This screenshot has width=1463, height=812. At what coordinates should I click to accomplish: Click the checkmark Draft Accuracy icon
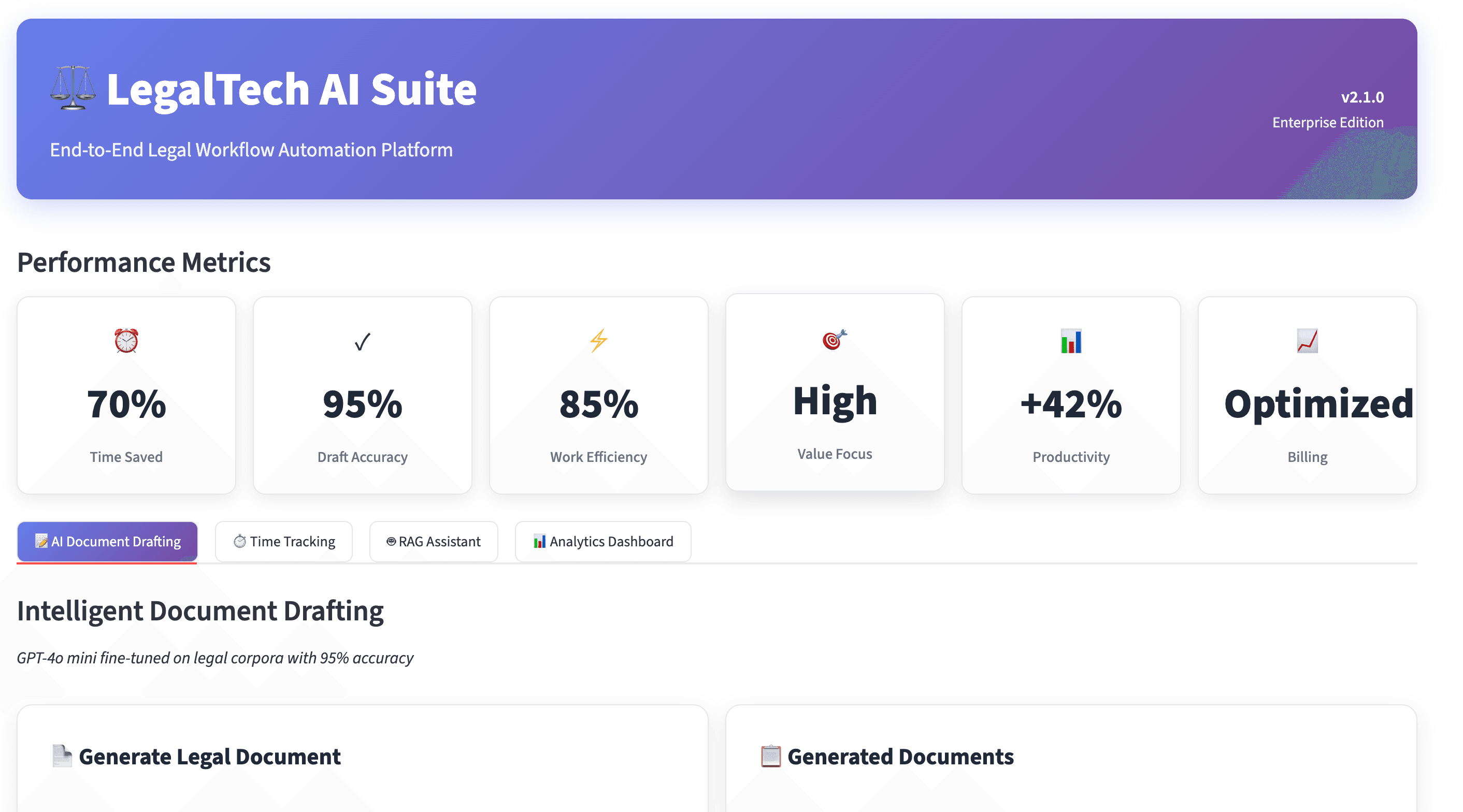pos(362,342)
